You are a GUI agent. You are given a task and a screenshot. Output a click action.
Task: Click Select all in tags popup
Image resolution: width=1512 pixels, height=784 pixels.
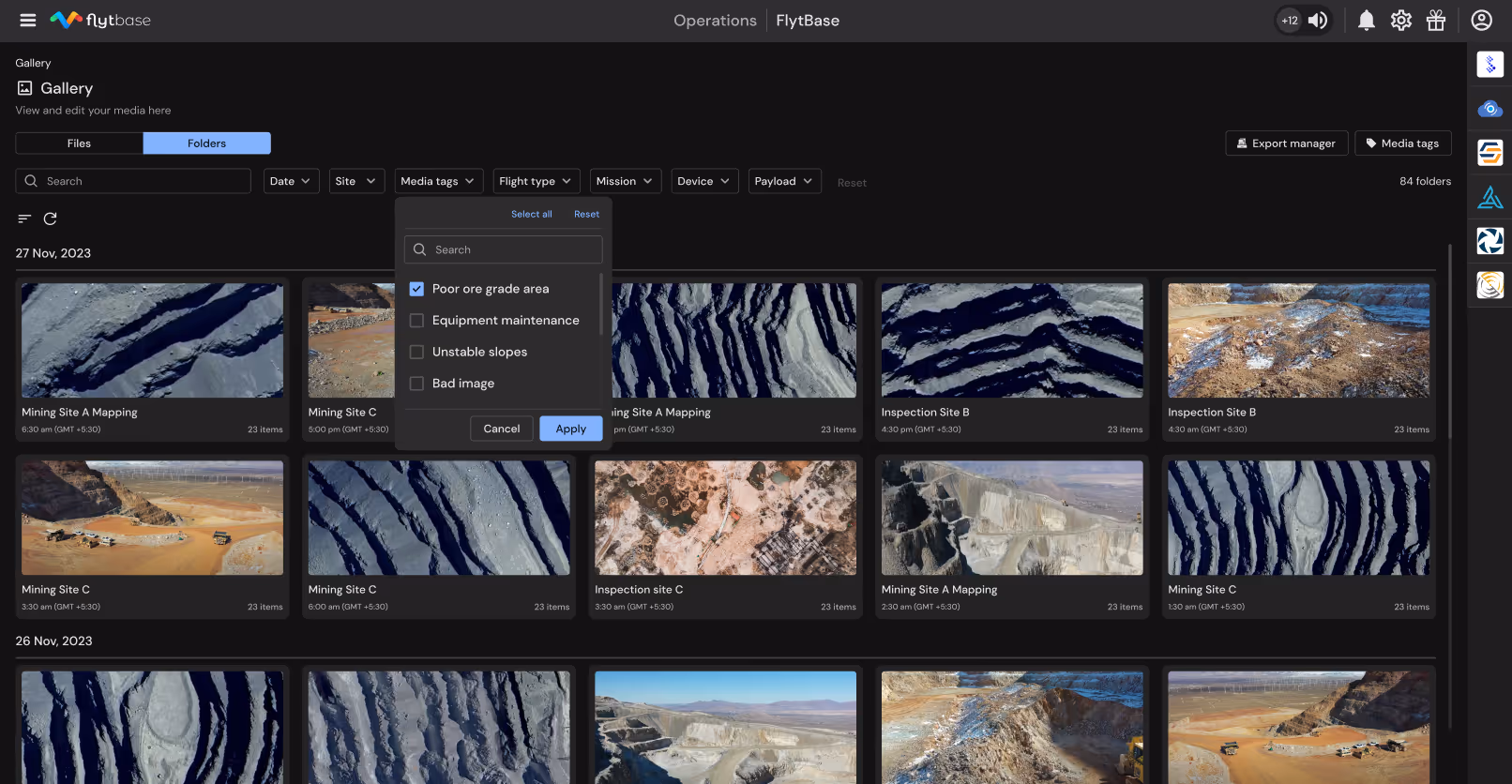[531, 215]
